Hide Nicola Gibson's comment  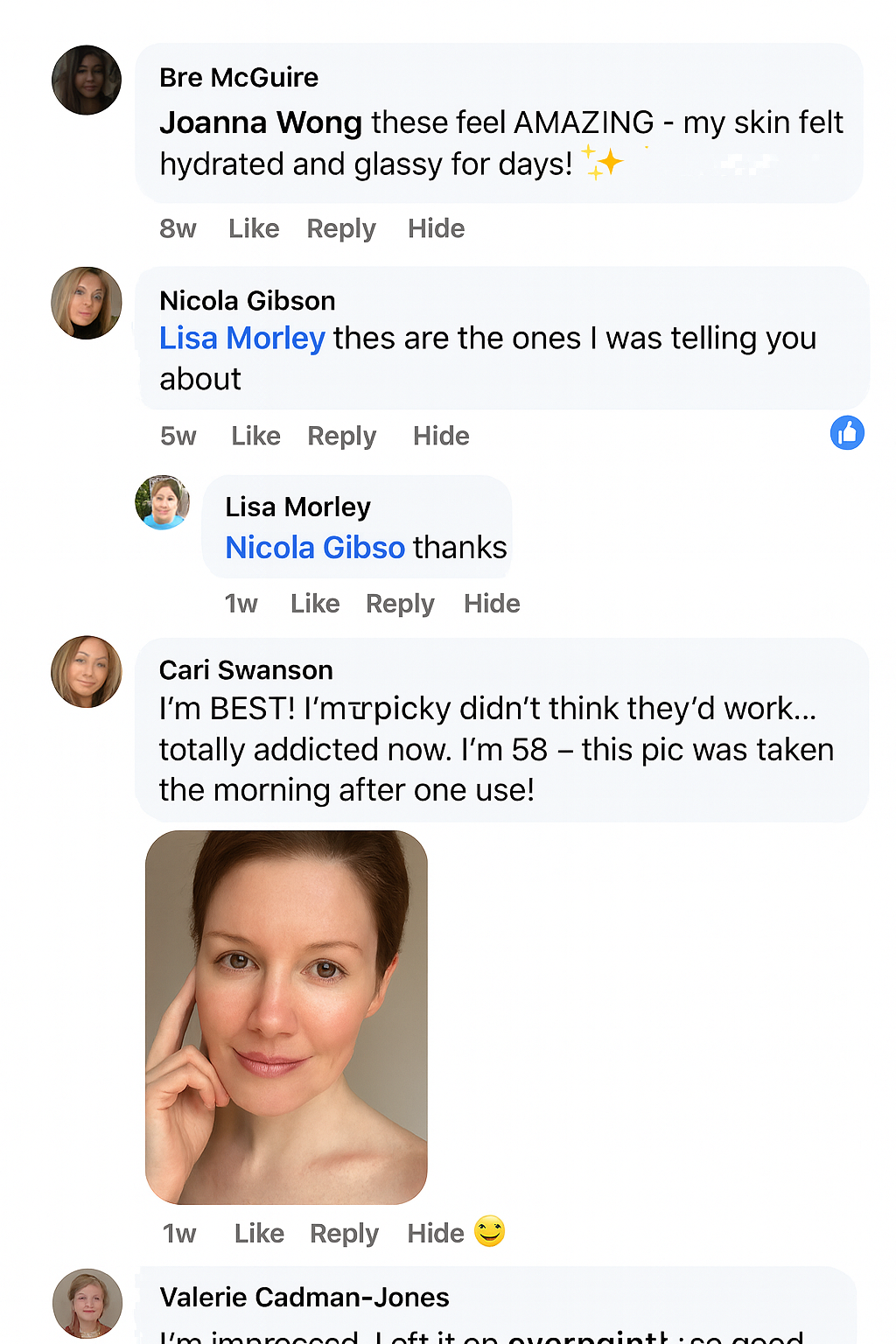[x=441, y=436]
